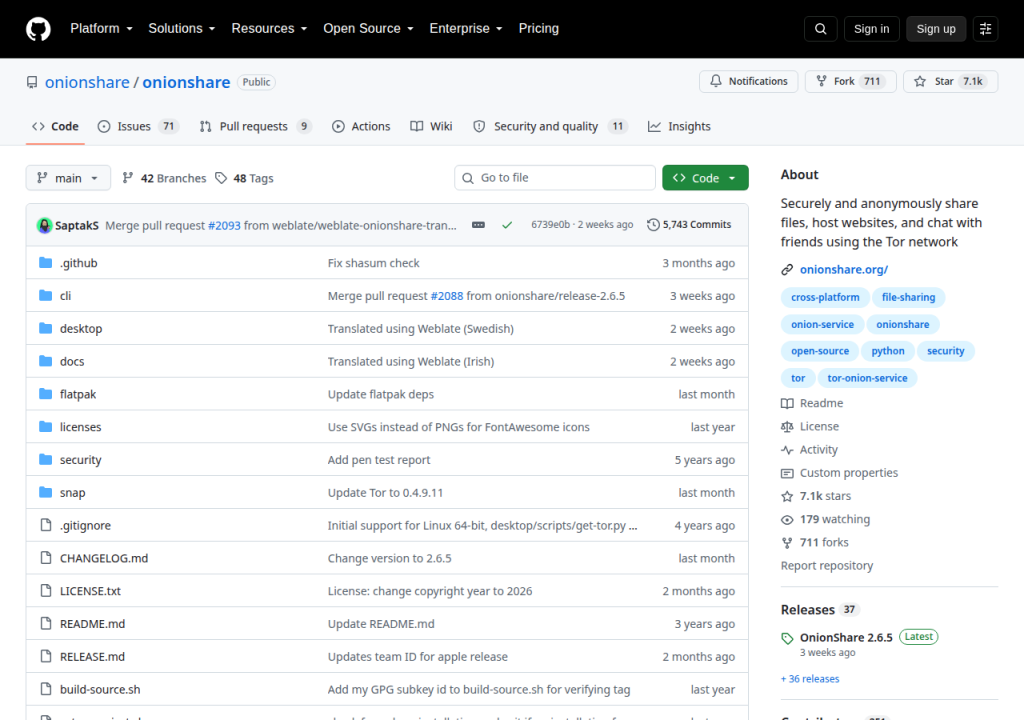Open the Pricing link
The width and height of the screenshot is (1024, 720).
click(x=539, y=29)
